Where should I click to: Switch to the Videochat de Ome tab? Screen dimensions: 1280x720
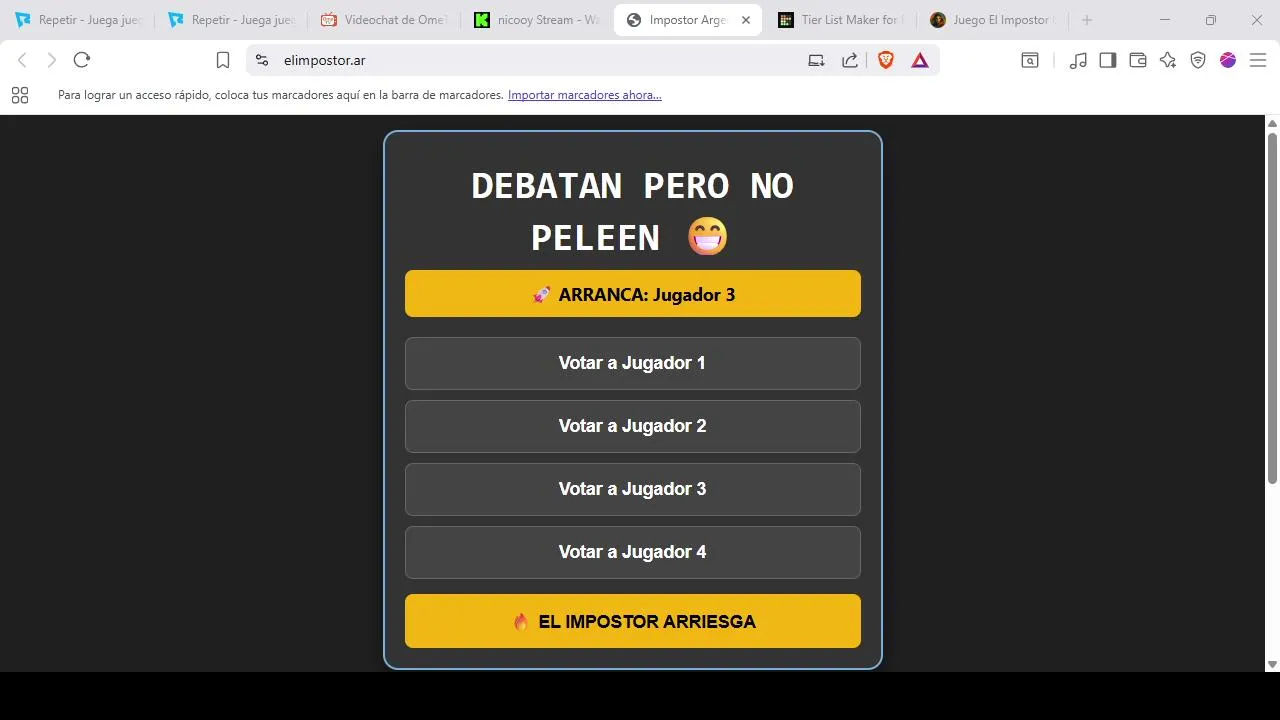[x=384, y=20]
